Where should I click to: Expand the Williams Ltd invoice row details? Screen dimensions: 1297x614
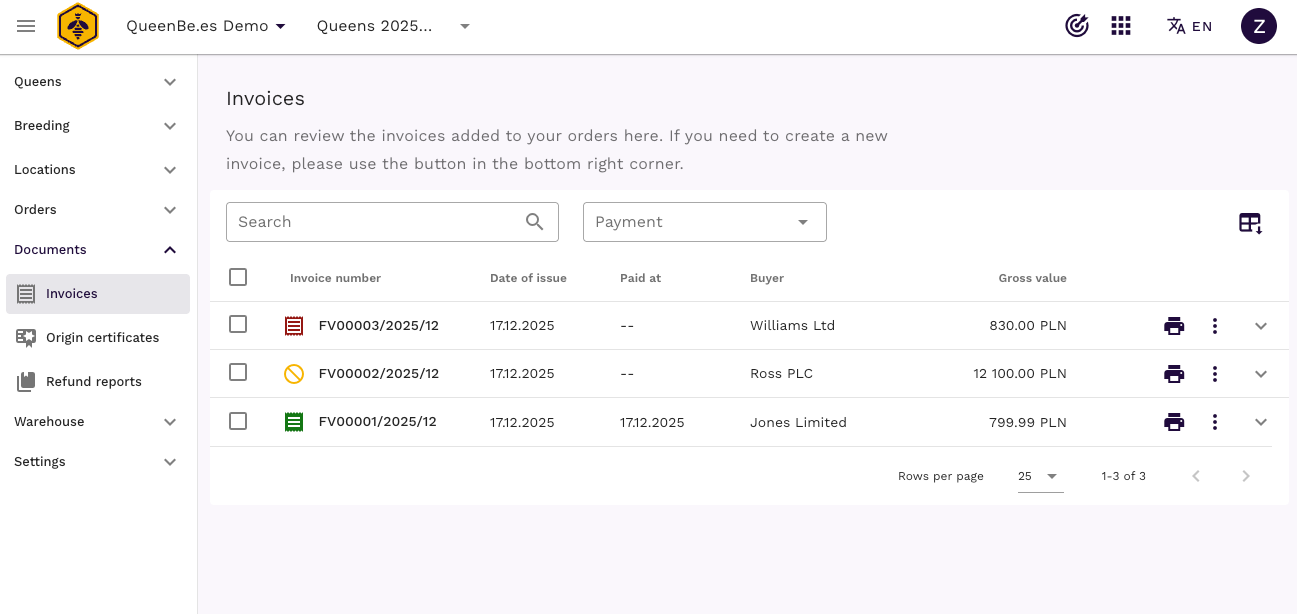point(1260,326)
